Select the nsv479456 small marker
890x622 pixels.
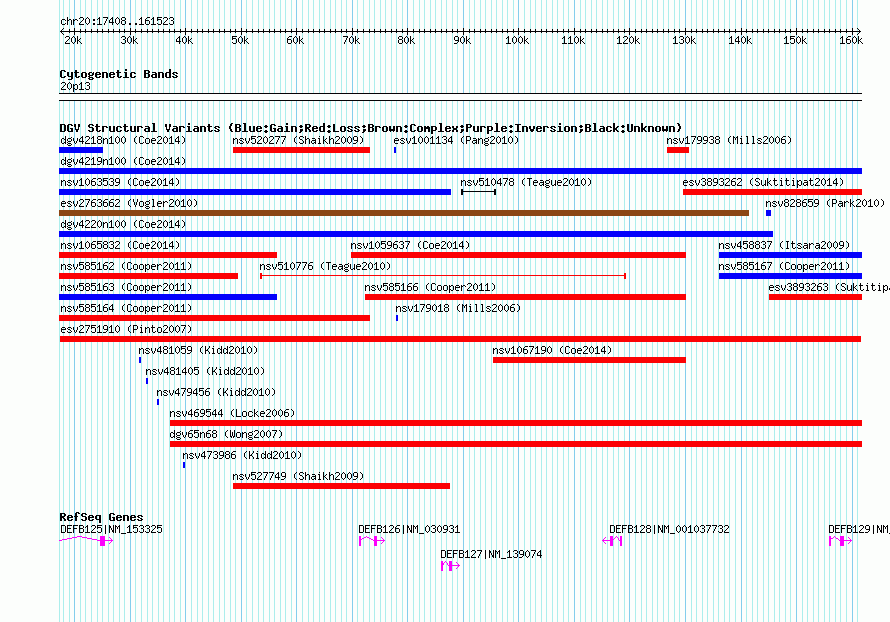(x=158, y=402)
